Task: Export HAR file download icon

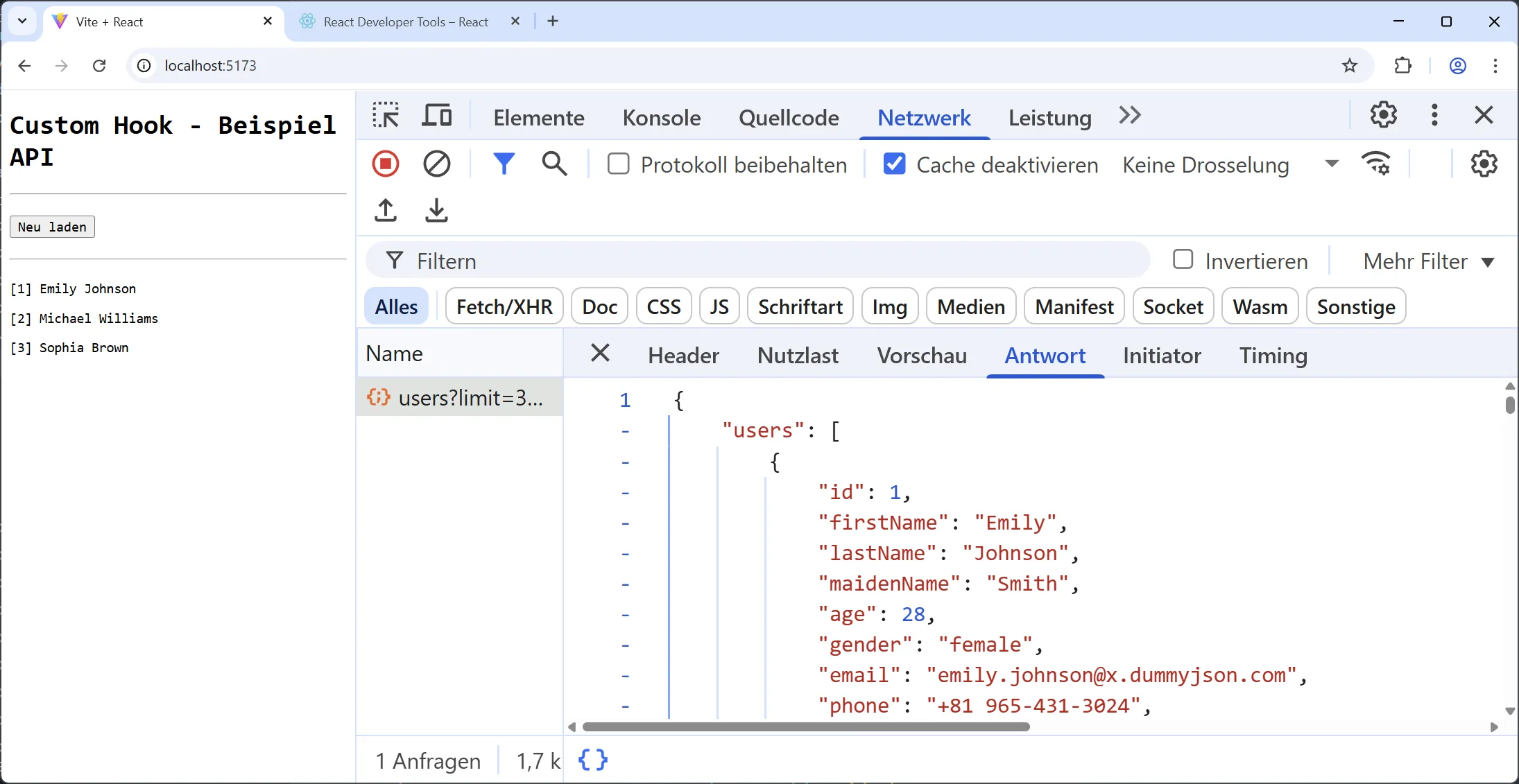Action: pyautogui.click(x=436, y=210)
